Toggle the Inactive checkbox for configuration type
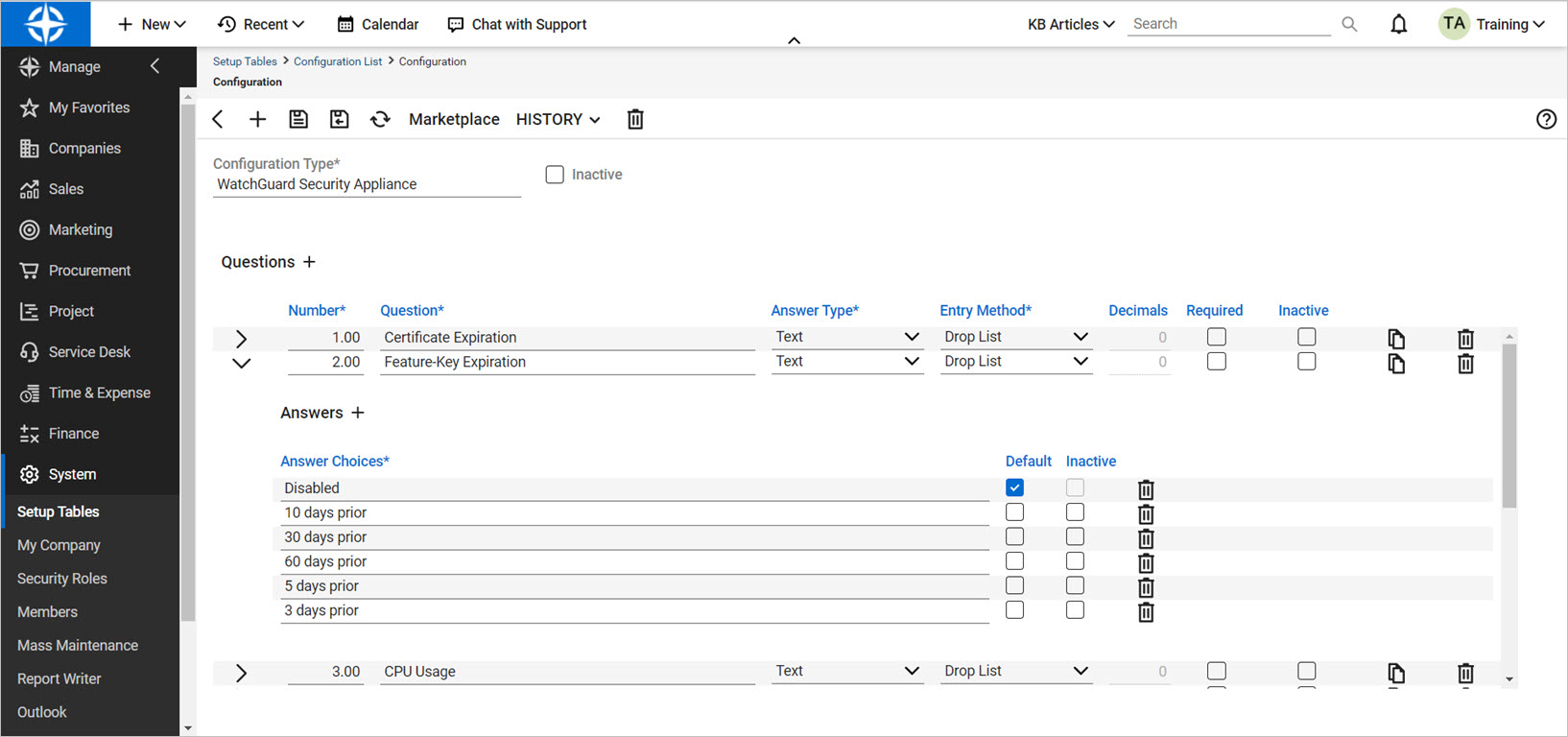Screen dimensions: 1568x737 pyautogui.click(x=555, y=175)
